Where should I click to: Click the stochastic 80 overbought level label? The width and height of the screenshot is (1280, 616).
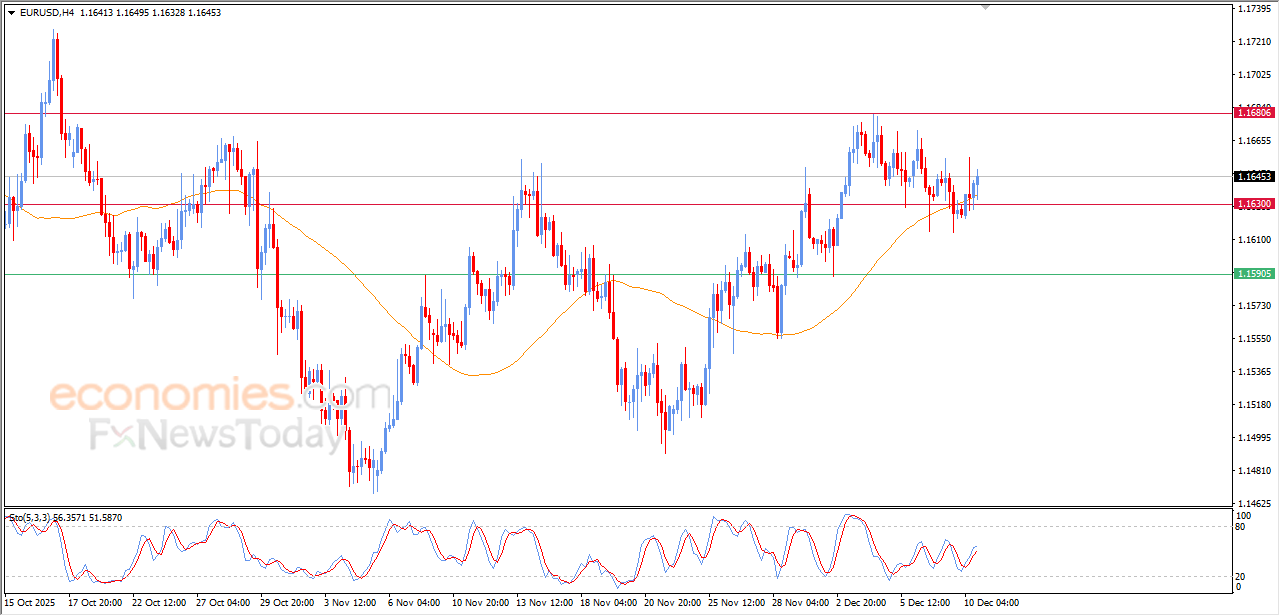pyautogui.click(x=1240, y=524)
